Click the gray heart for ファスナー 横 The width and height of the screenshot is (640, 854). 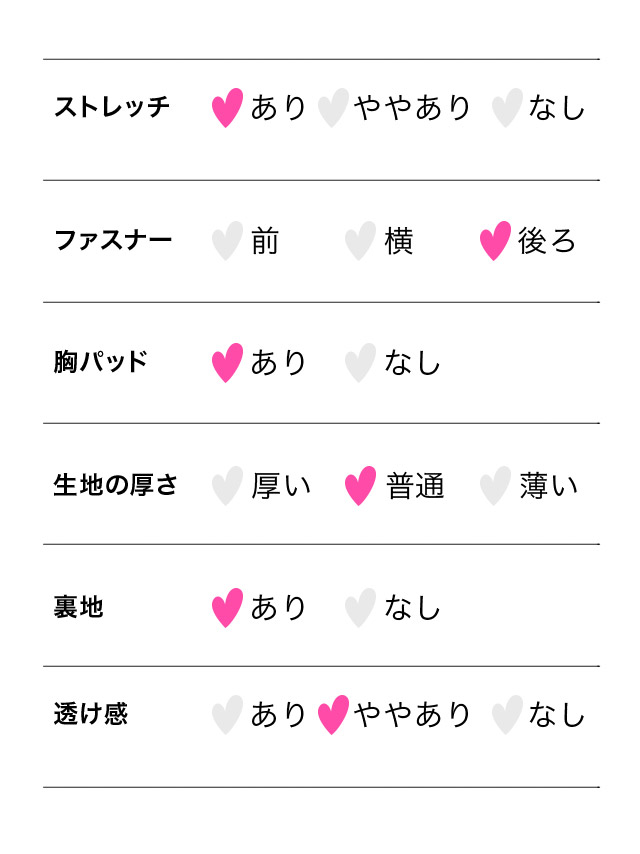pyautogui.click(x=360, y=241)
